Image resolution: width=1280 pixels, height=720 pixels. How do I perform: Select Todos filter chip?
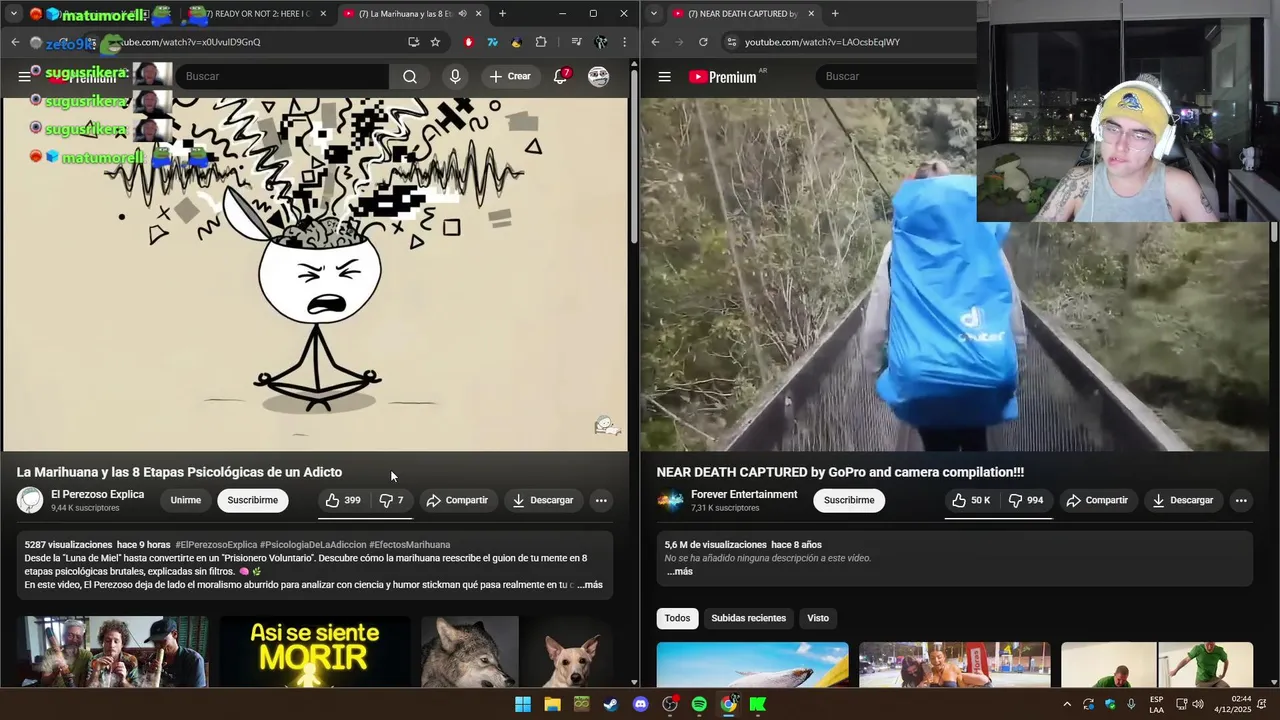pos(678,618)
